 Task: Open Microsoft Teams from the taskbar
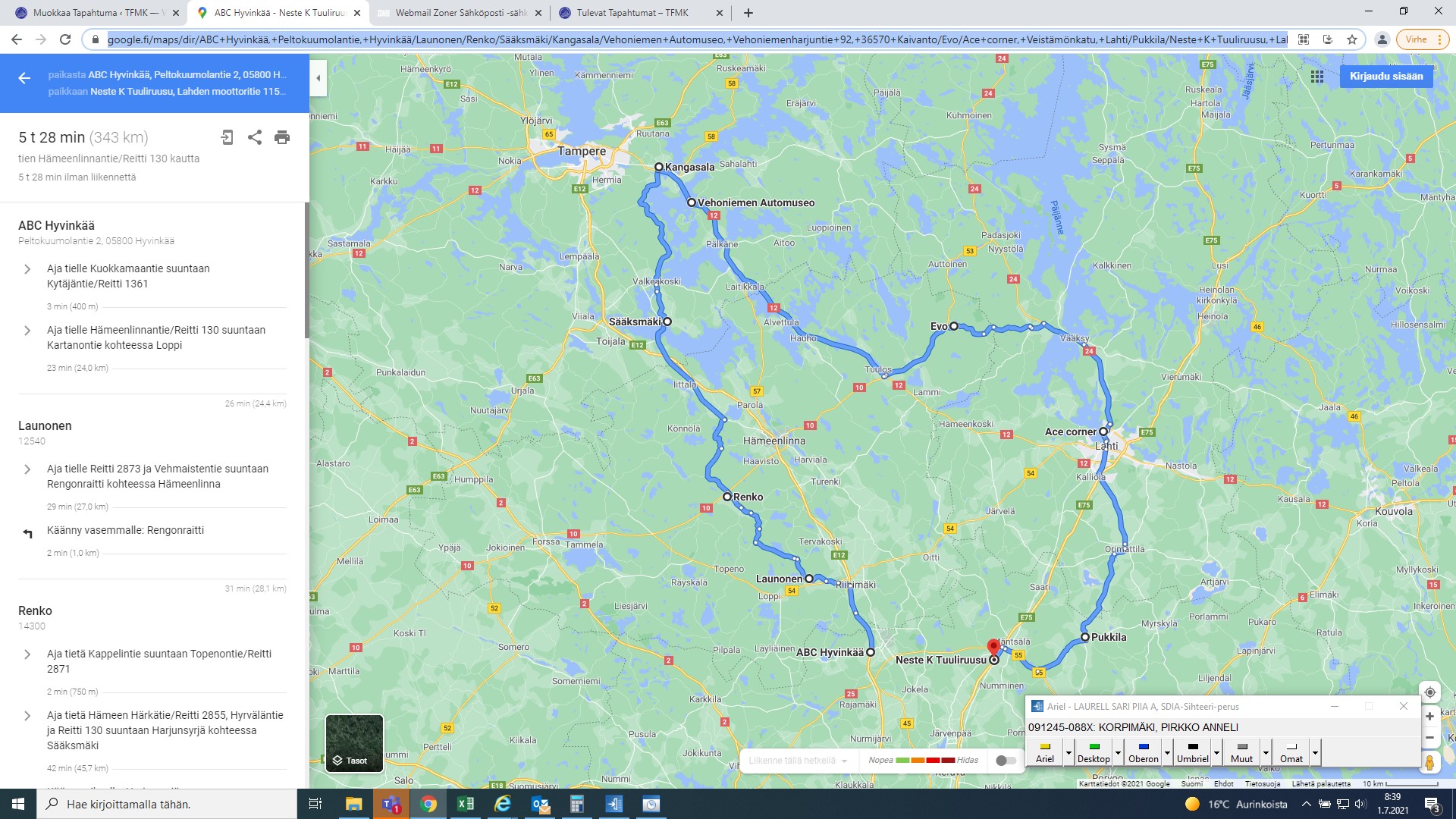(391, 804)
